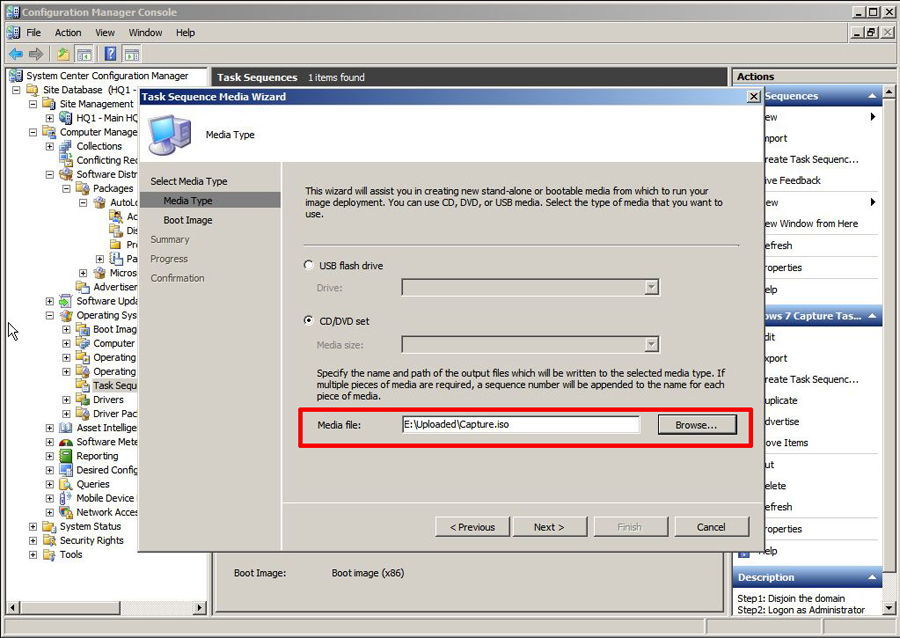The image size is (900, 638).
Task: Click the tree pane horizontal scrollbar left arrow
Action: coord(13,607)
